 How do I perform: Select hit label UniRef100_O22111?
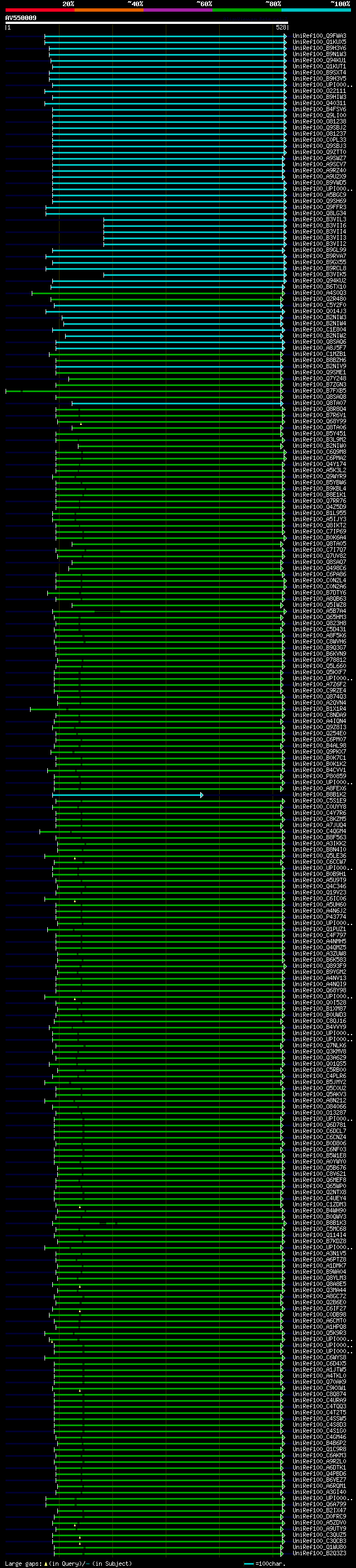tap(319, 91)
